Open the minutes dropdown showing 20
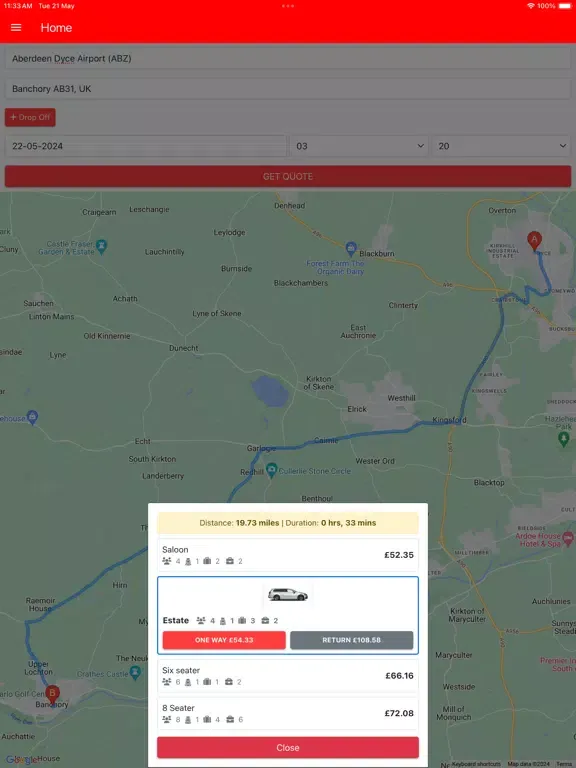The height and width of the screenshot is (768, 576). [501, 146]
